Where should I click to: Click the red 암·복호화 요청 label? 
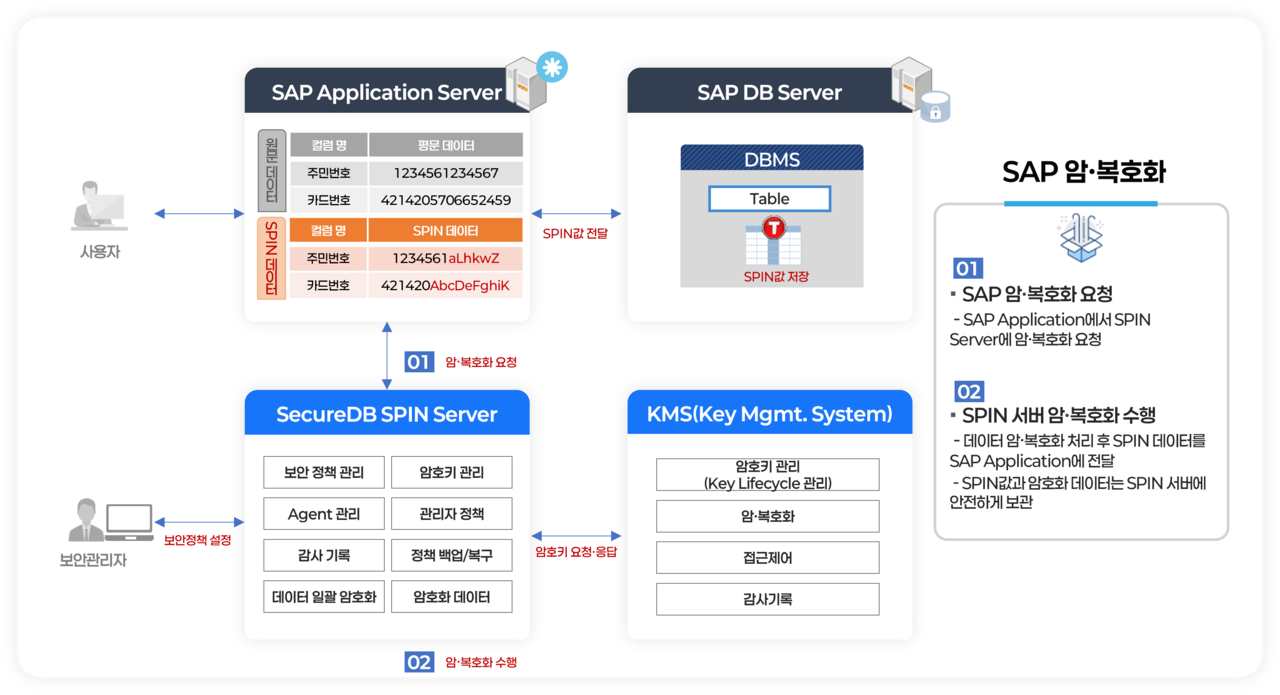(481, 362)
